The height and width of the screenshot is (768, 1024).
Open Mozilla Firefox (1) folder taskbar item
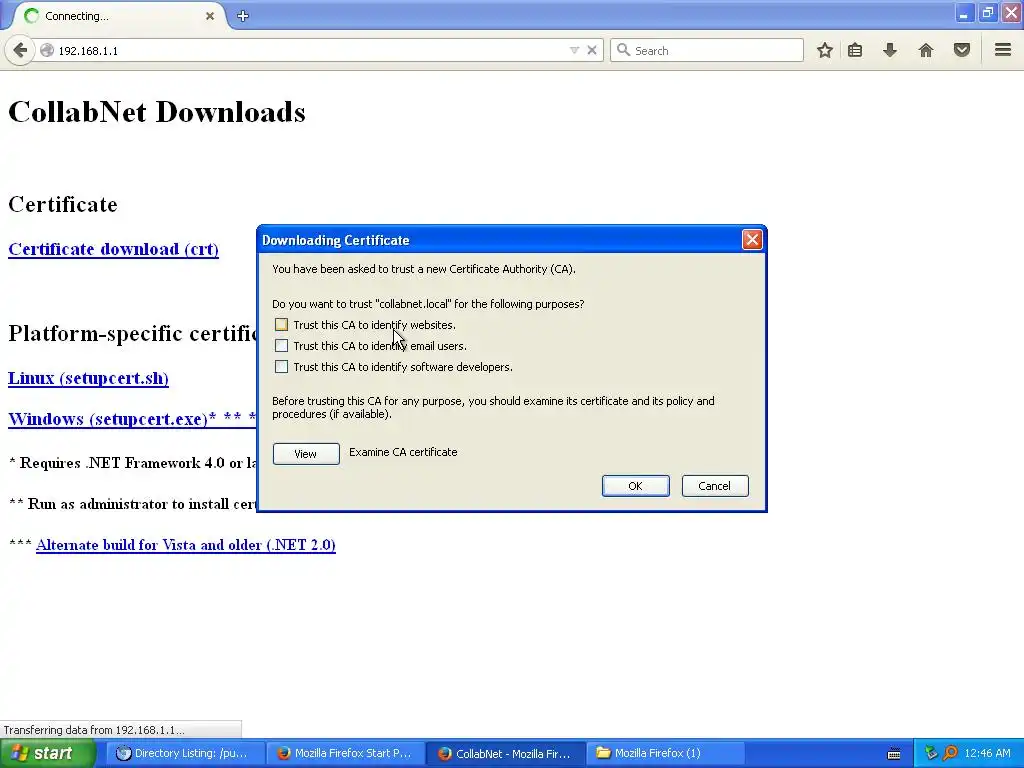coord(665,753)
